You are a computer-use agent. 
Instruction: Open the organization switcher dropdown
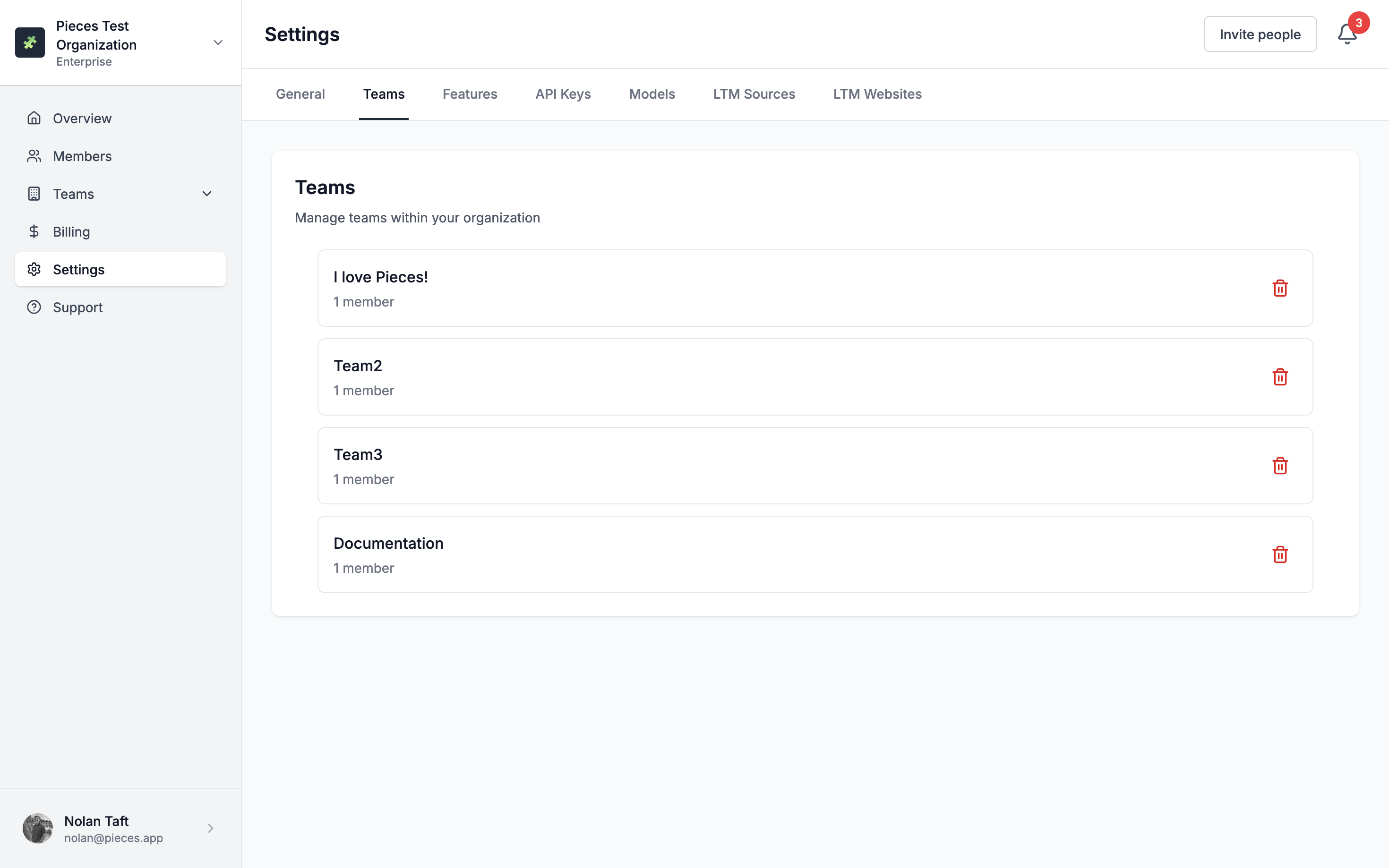(x=218, y=43)
